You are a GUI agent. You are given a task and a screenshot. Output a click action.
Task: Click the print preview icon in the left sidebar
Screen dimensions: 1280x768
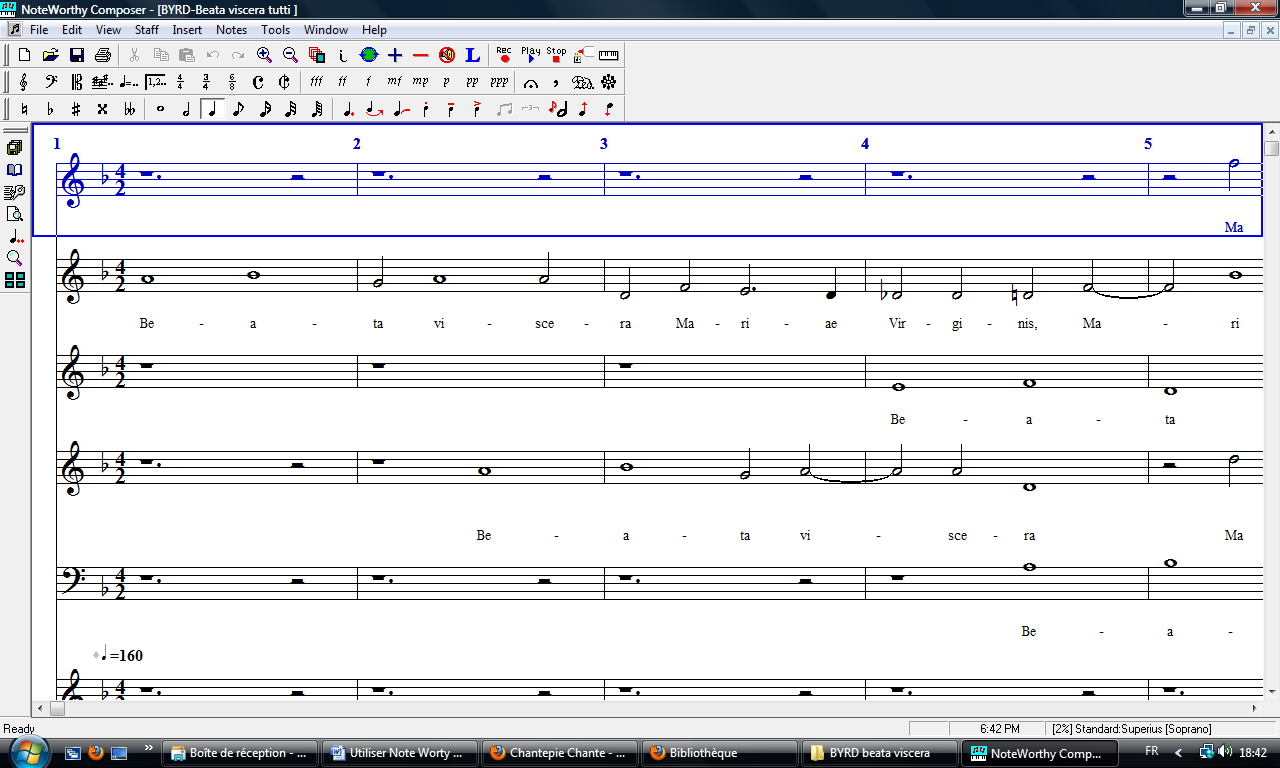tap(15, 214)
